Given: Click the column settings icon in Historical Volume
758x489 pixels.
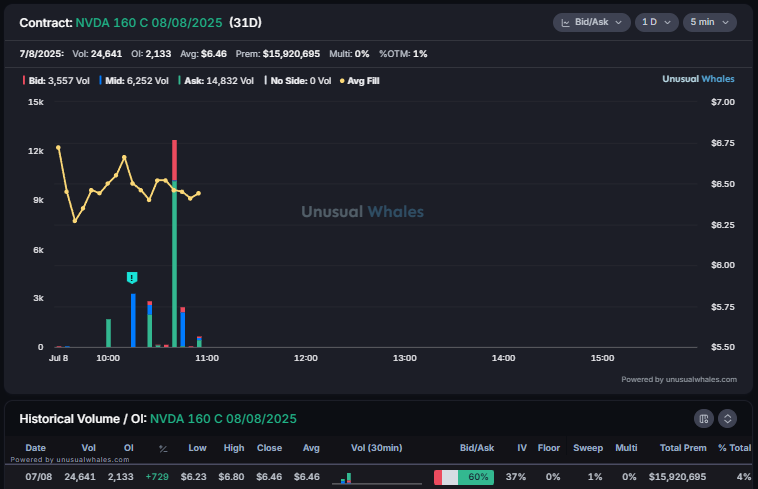Looking at the screenshot, I should click(704, 418).
